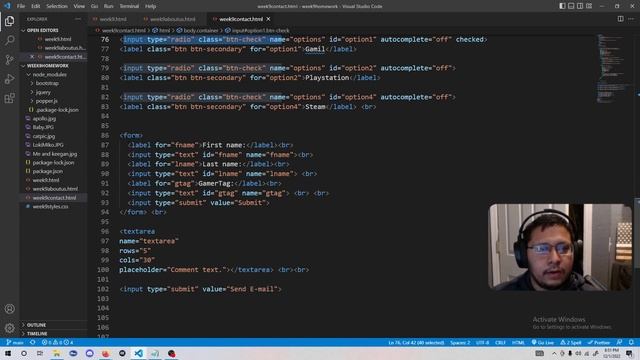The height and width of the screenshot is (360, 640).
Task: Open the Help menu
Action: click(150, 6)
